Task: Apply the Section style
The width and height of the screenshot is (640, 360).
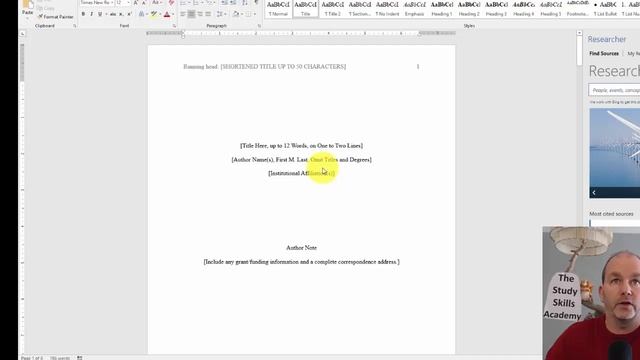Action: (360, 9)
